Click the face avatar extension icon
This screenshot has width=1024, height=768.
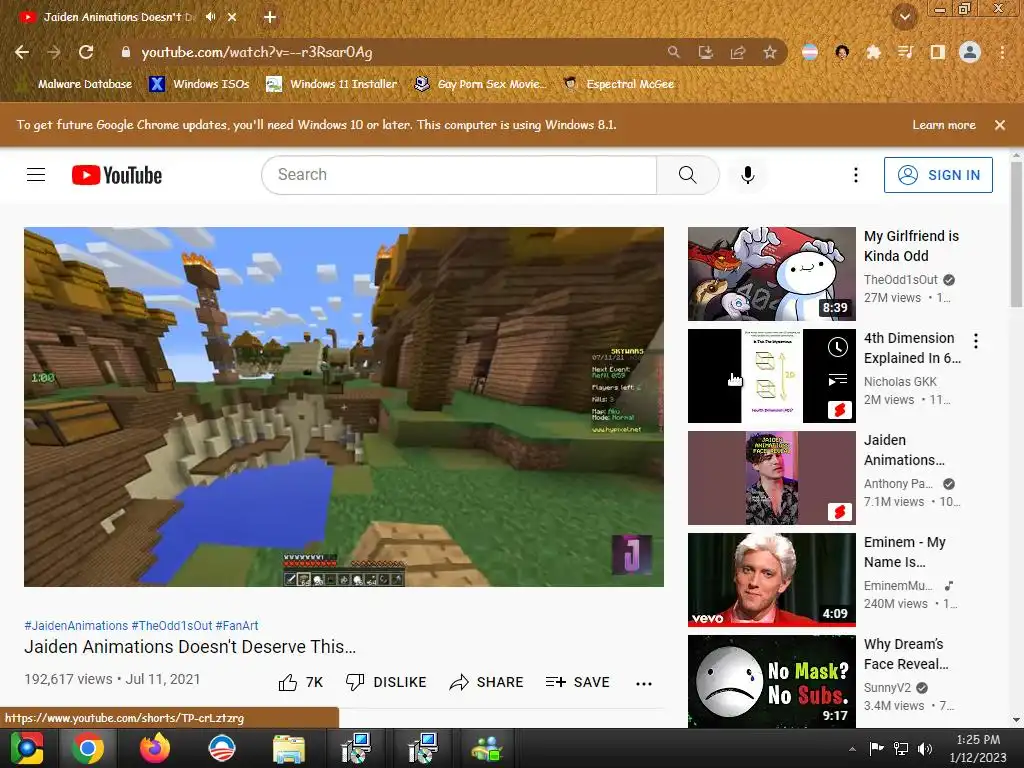[x=842, y=52]
